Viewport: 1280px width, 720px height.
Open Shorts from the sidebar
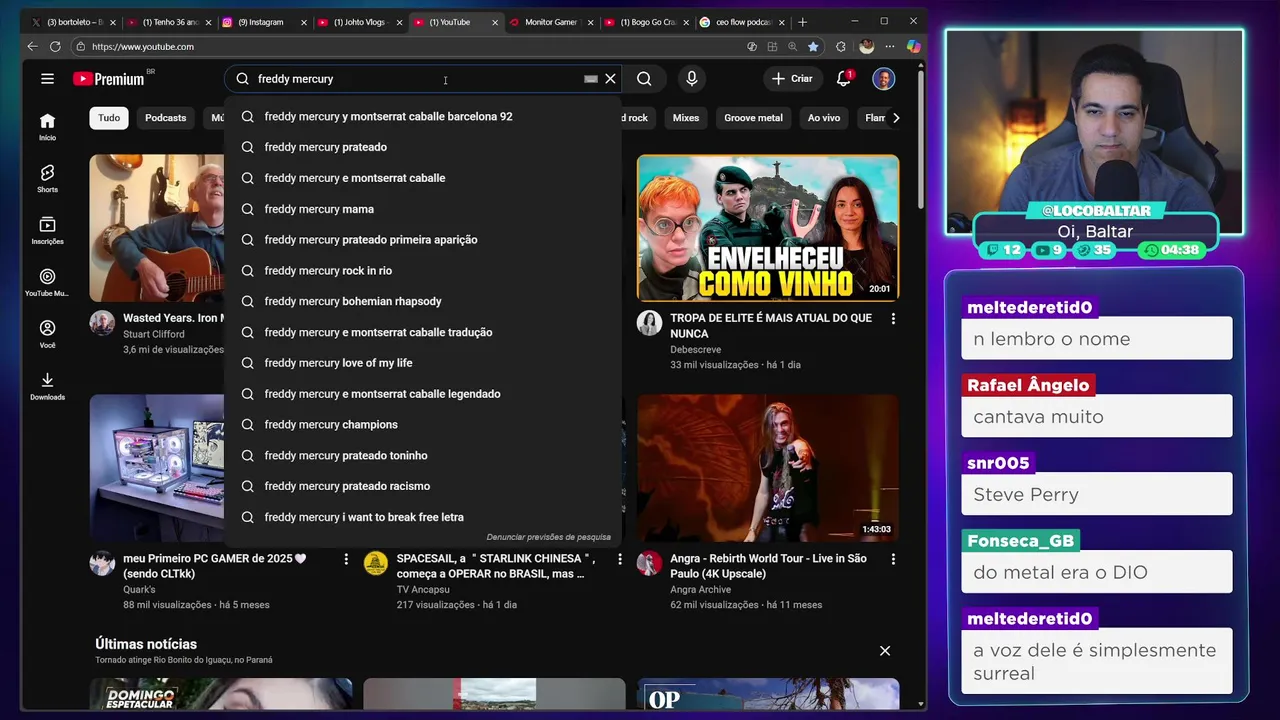coord(47,179)
